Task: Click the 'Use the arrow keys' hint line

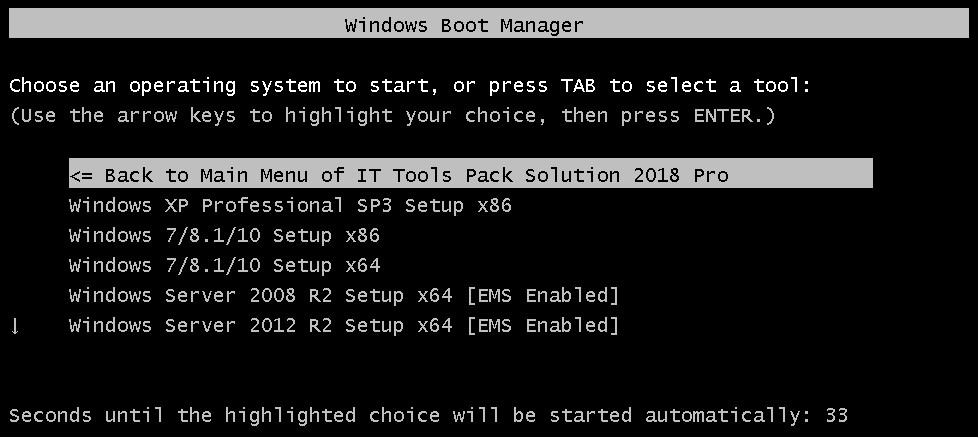Action: pos(392,115)
